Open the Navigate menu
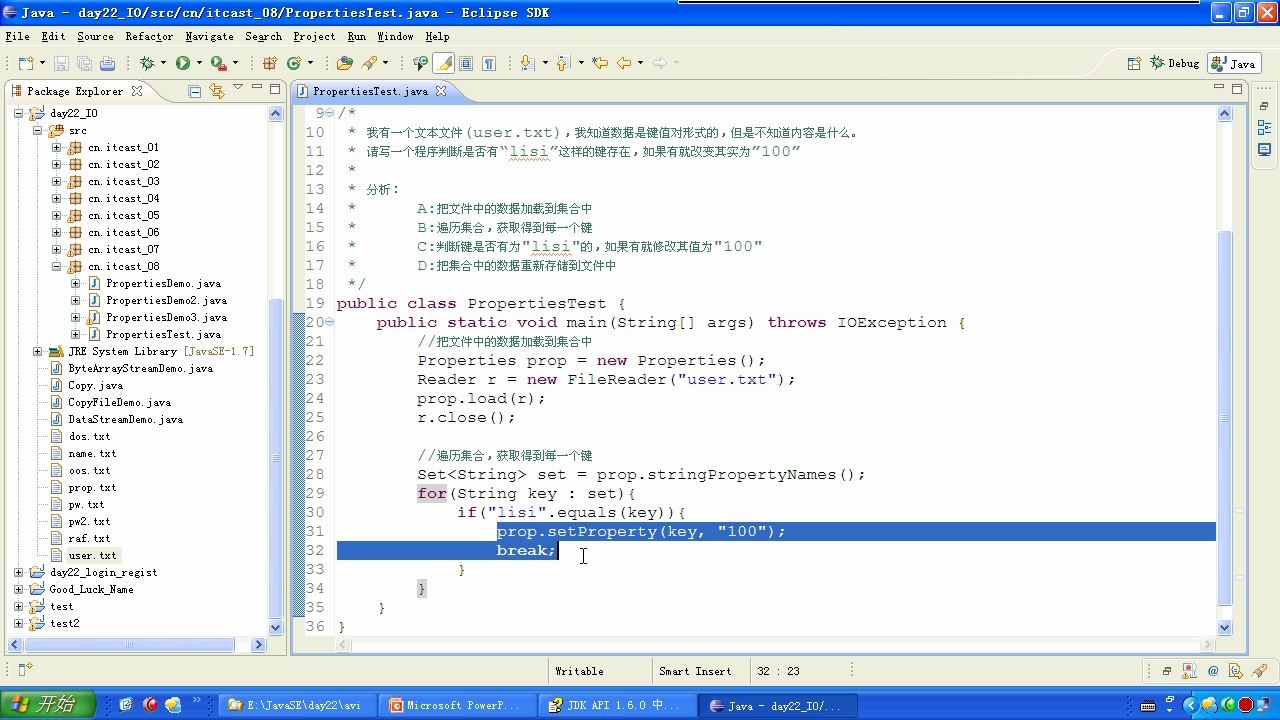Viewport: 1280px width, 720px height. tap(209, 36)
